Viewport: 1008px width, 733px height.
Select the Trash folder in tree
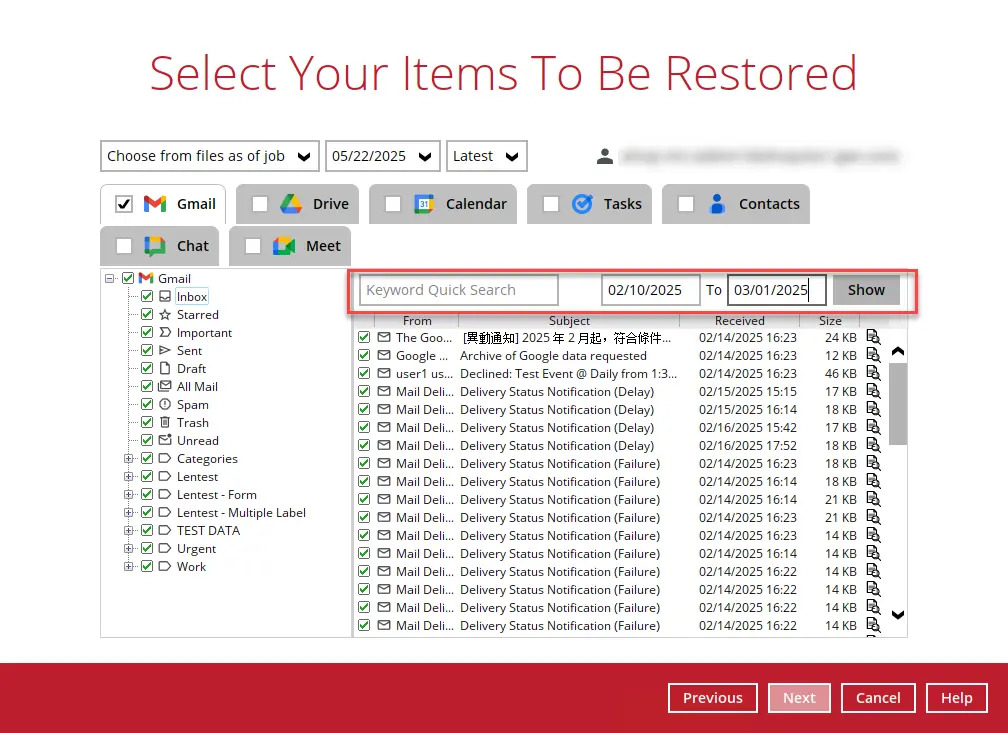[192, 423]
